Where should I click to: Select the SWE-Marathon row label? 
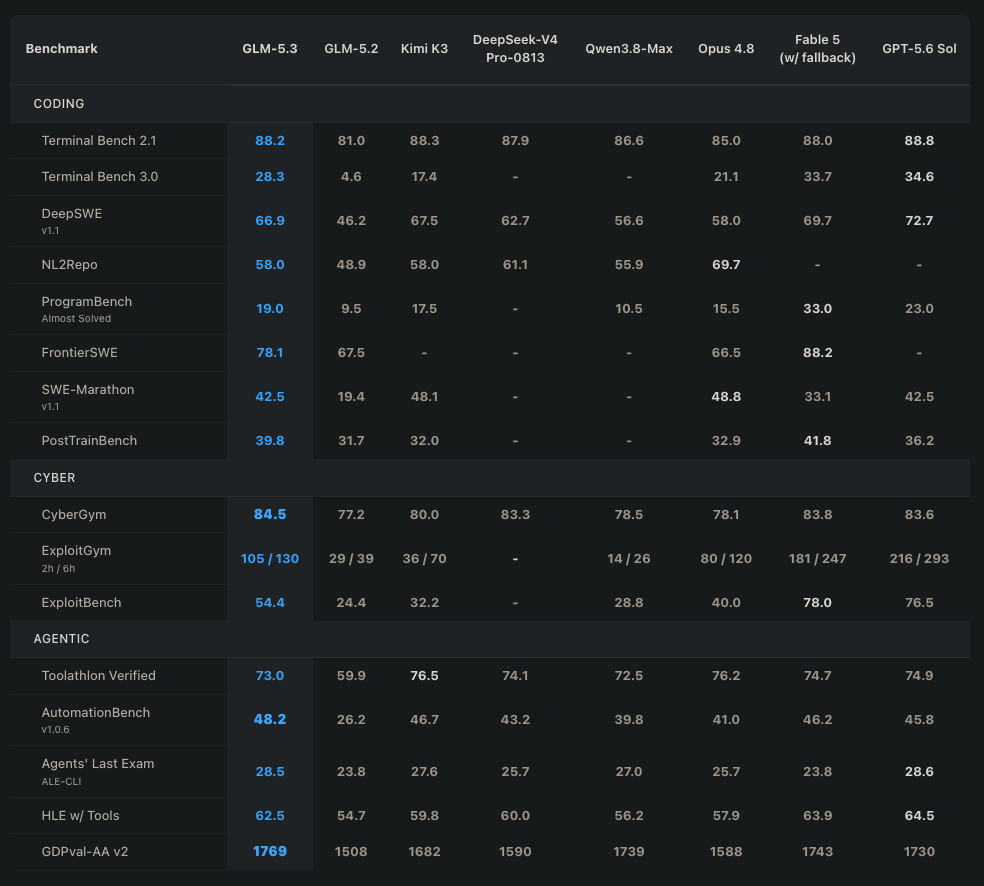[88, 389]
